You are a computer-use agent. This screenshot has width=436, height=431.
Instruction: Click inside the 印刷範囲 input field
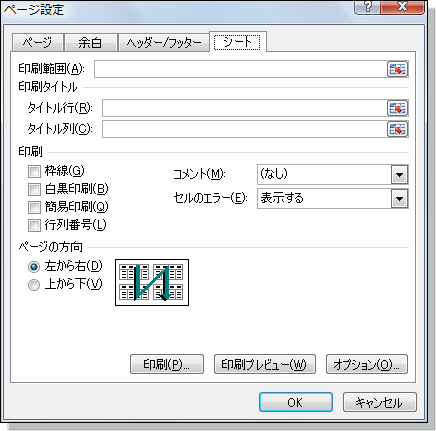240,69
